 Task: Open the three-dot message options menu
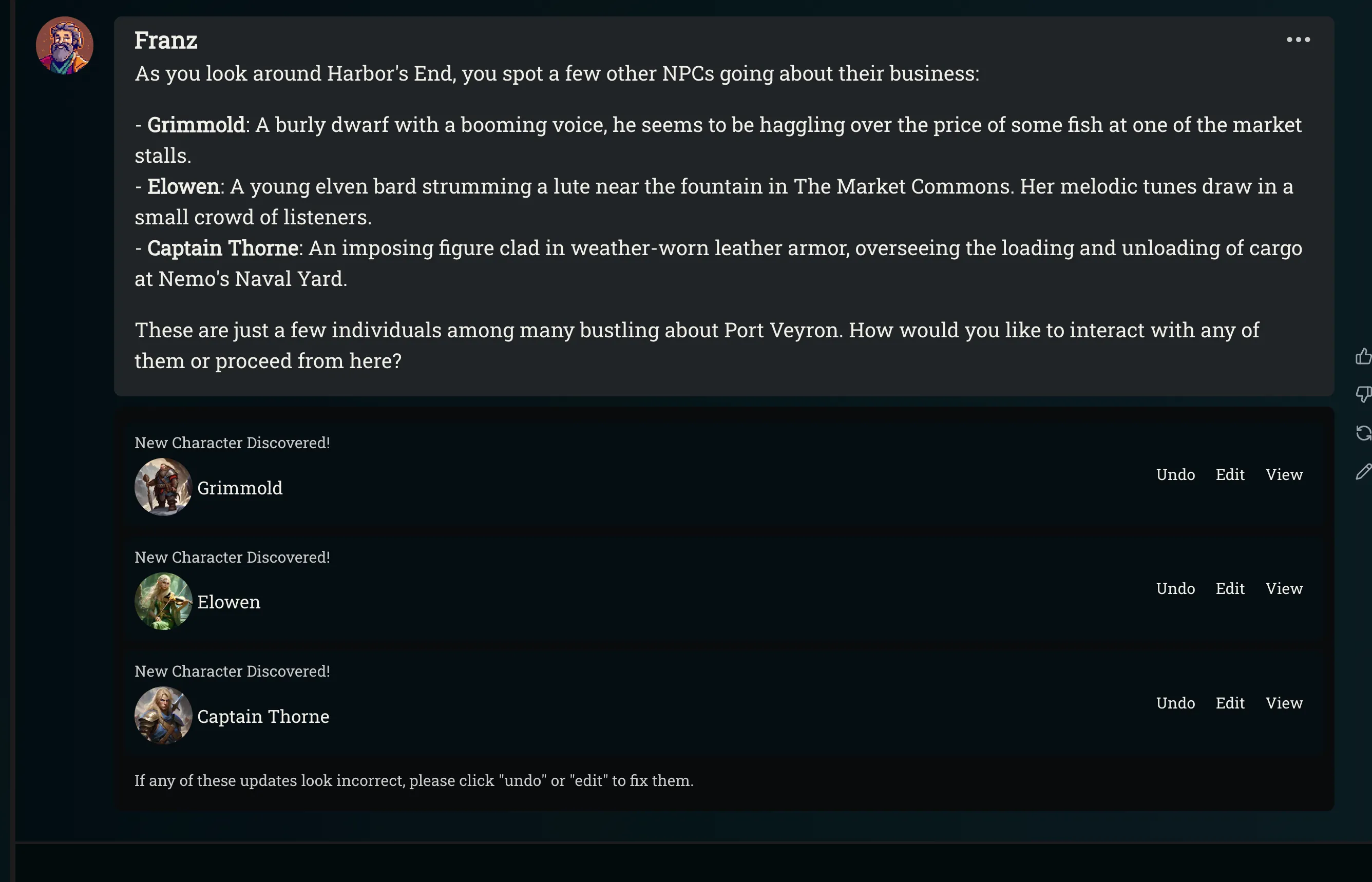pos(1298,40)
